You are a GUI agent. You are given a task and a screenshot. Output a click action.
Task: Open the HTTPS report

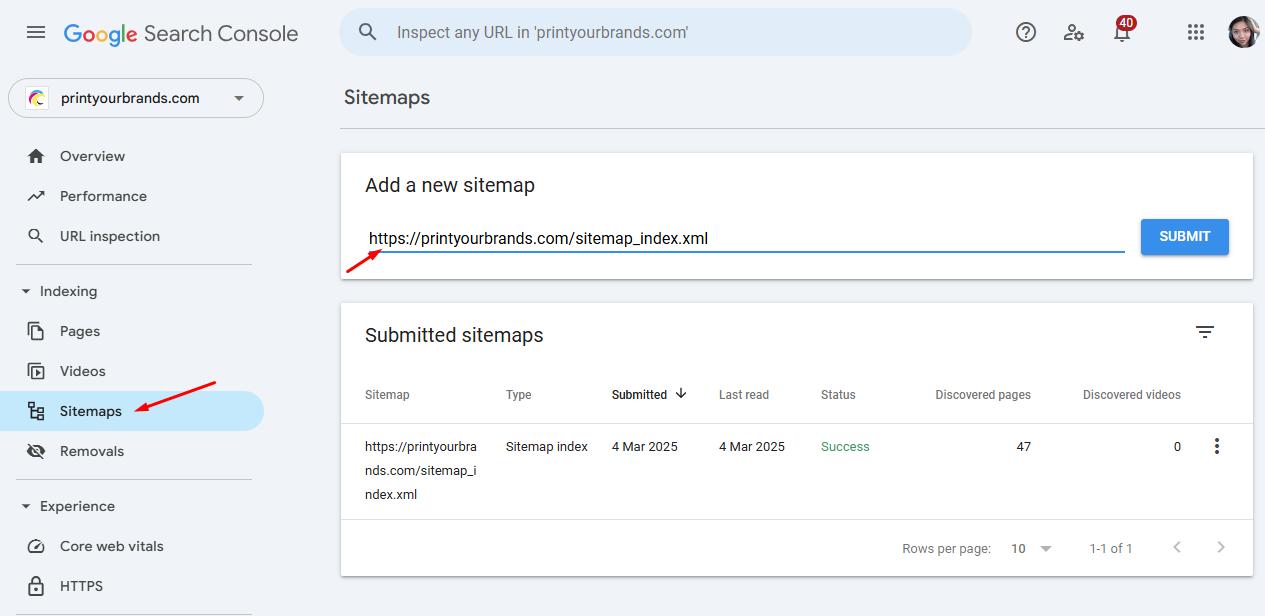(132, 586)
